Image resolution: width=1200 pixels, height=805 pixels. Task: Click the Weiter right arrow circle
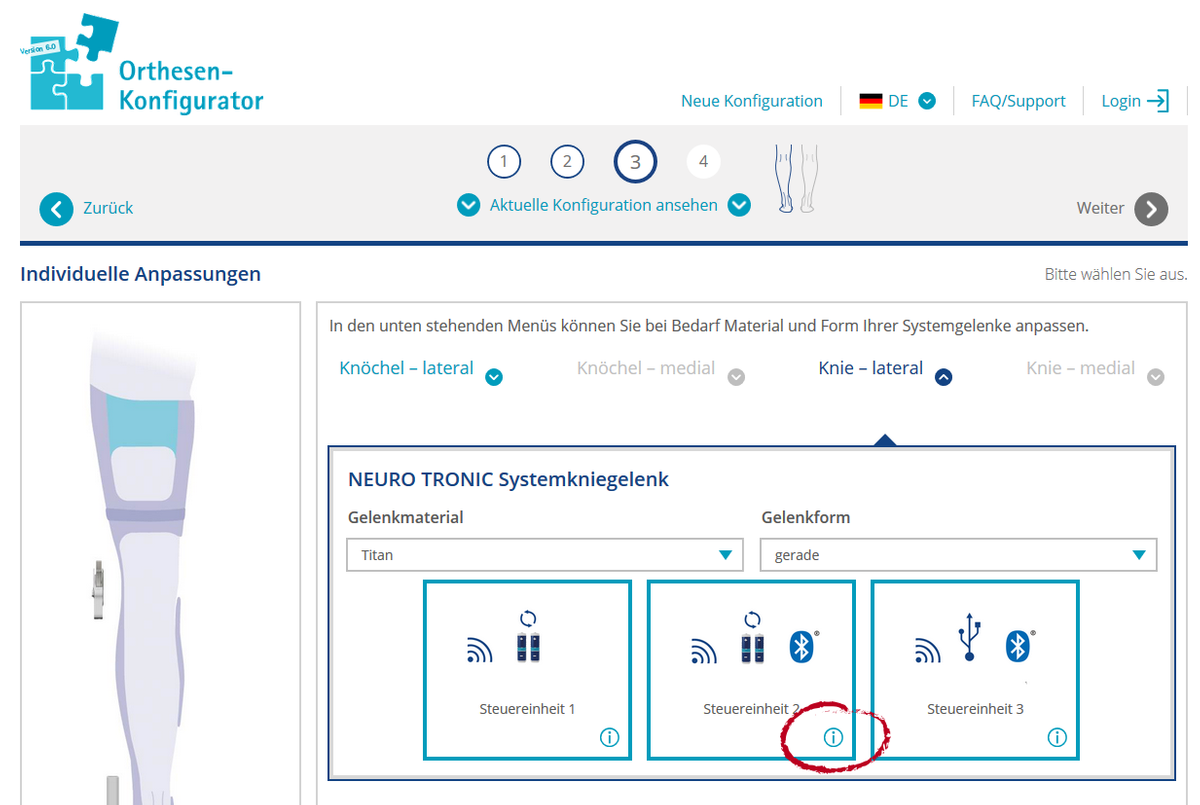[x=1151, y=209]
